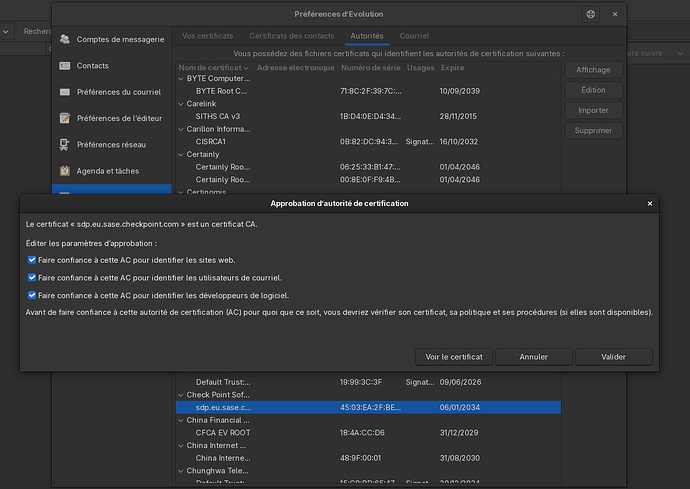Screen dimensions: 690x489
Task: Open Préférences du courriel via its icon
Action: point(65,92)
